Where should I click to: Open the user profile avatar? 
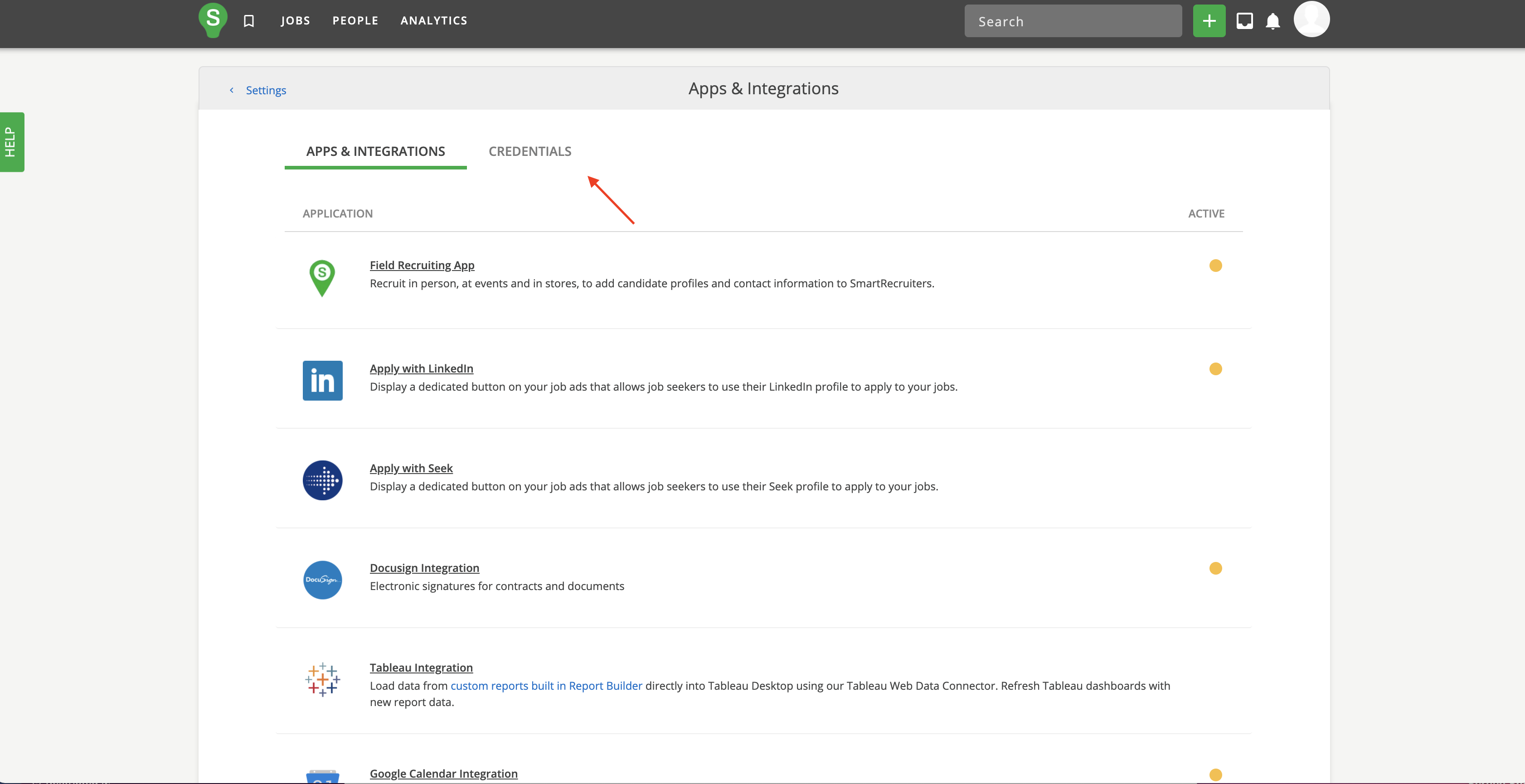pos(1311,19)
